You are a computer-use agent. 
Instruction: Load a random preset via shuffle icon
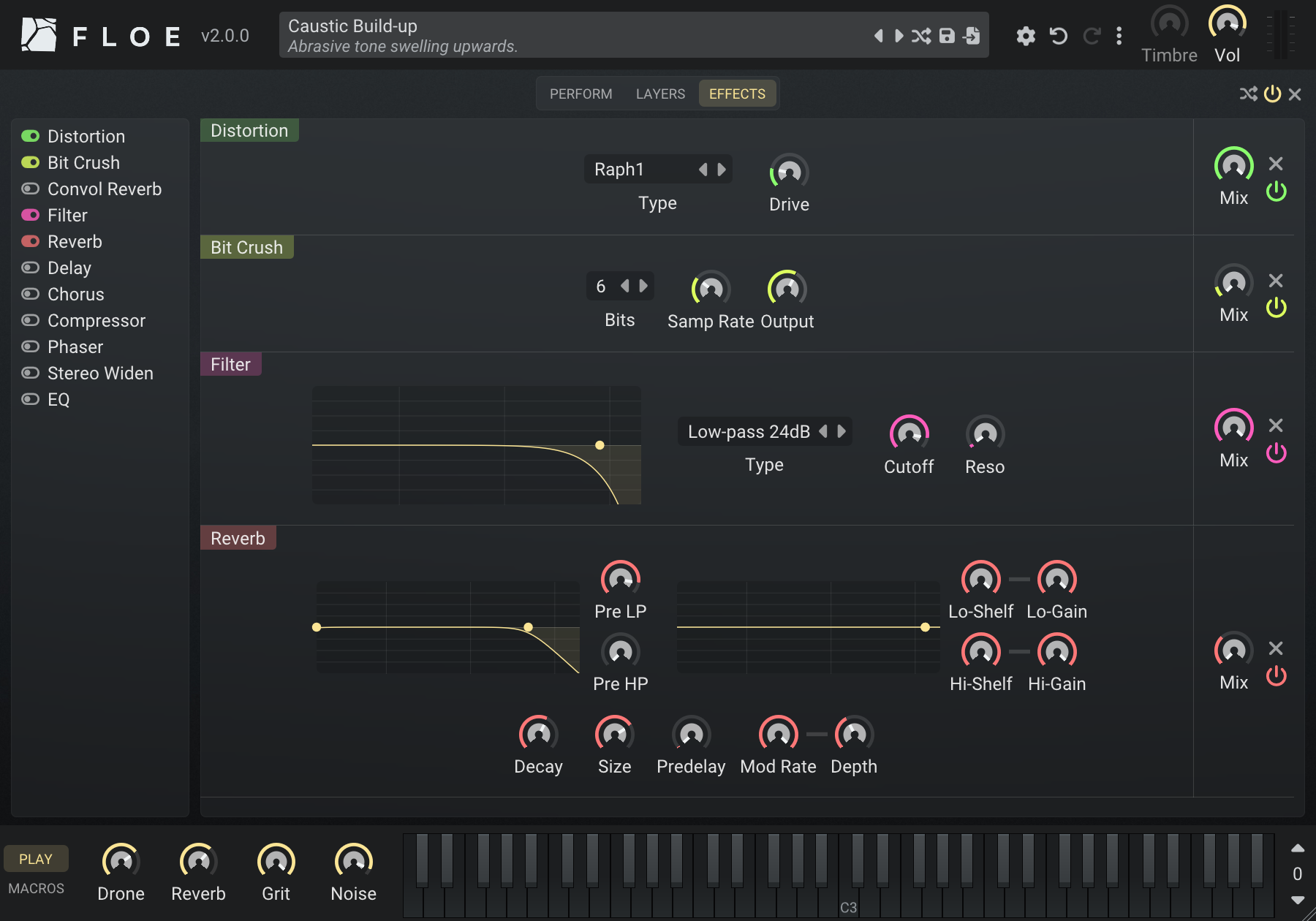pyautogui.click(x=921, y=35)
